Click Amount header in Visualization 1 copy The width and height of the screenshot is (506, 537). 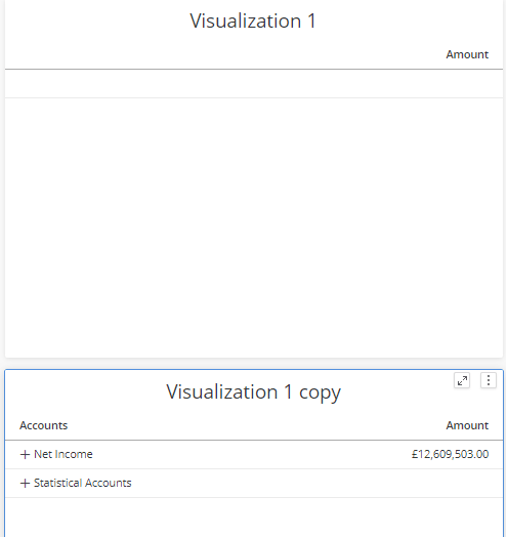(x=467, y=425)
